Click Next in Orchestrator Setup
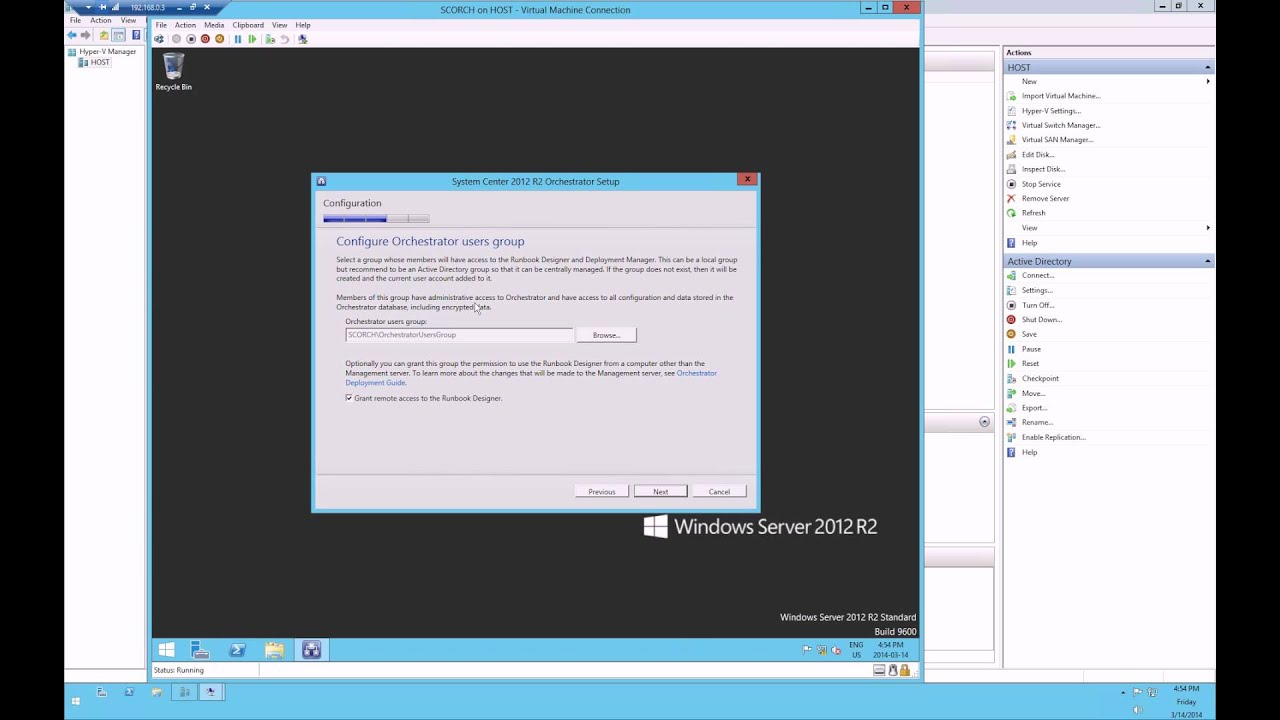Image resolution: width=1280 pixels, height=720 pixels. tap(661, 491)
